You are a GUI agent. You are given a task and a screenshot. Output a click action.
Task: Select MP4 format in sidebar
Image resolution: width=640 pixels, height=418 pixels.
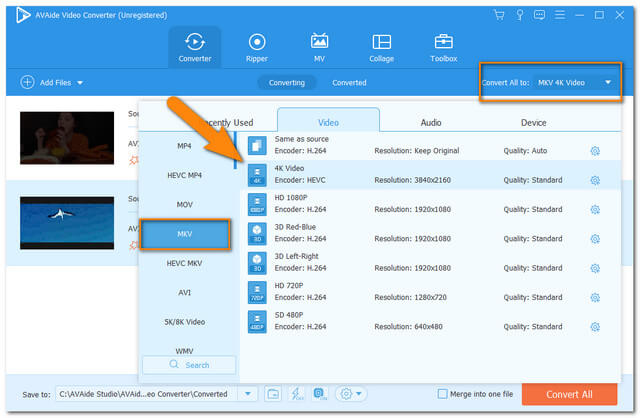point(184,146)
